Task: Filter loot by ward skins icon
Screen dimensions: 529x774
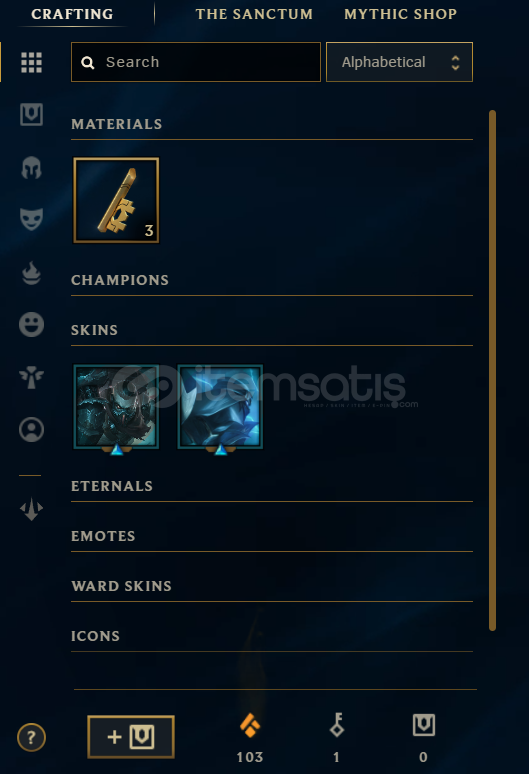Action: tap(31, 378)
